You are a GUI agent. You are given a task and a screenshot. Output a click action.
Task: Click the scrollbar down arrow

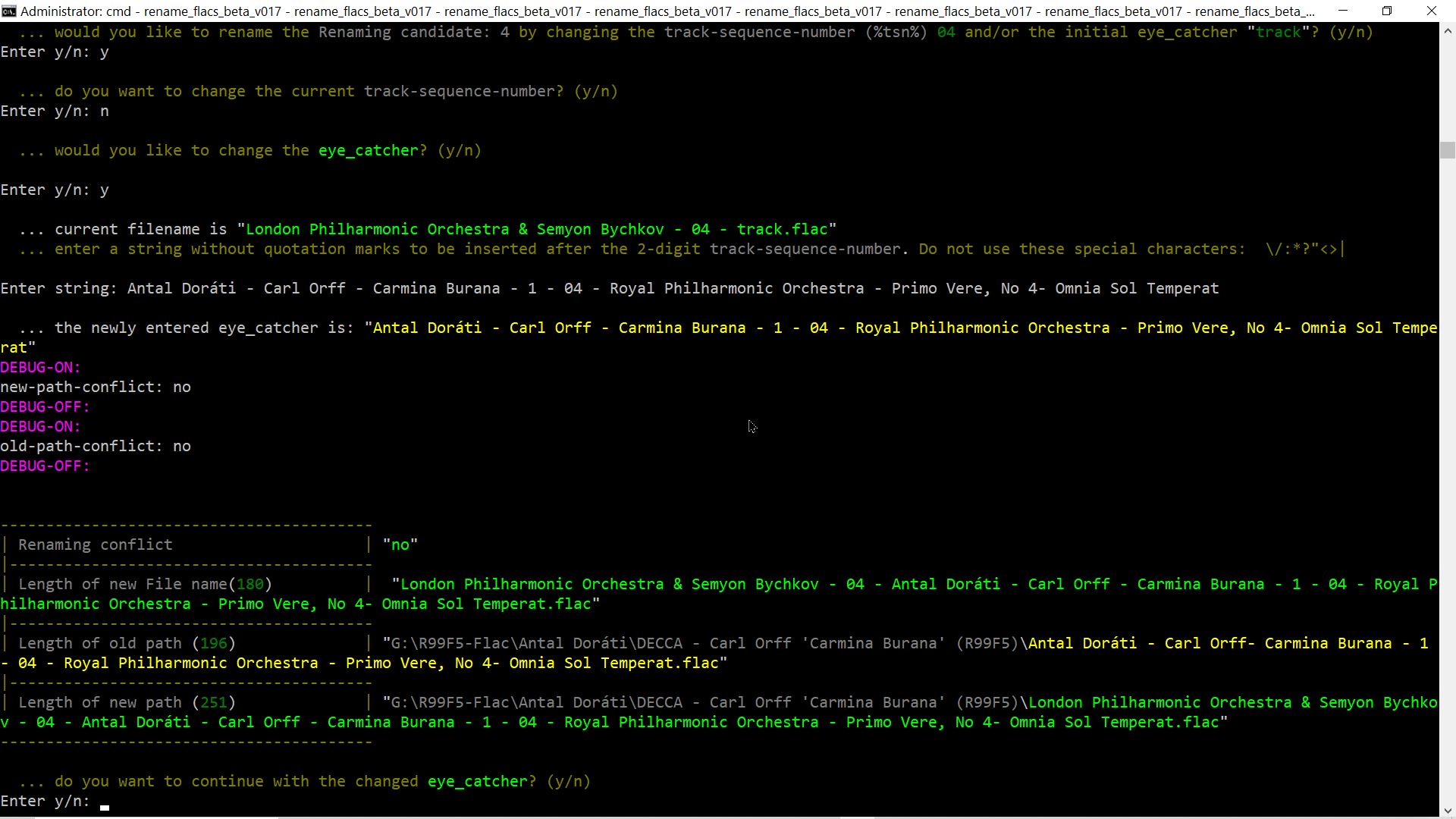(x=1447, y=810)
